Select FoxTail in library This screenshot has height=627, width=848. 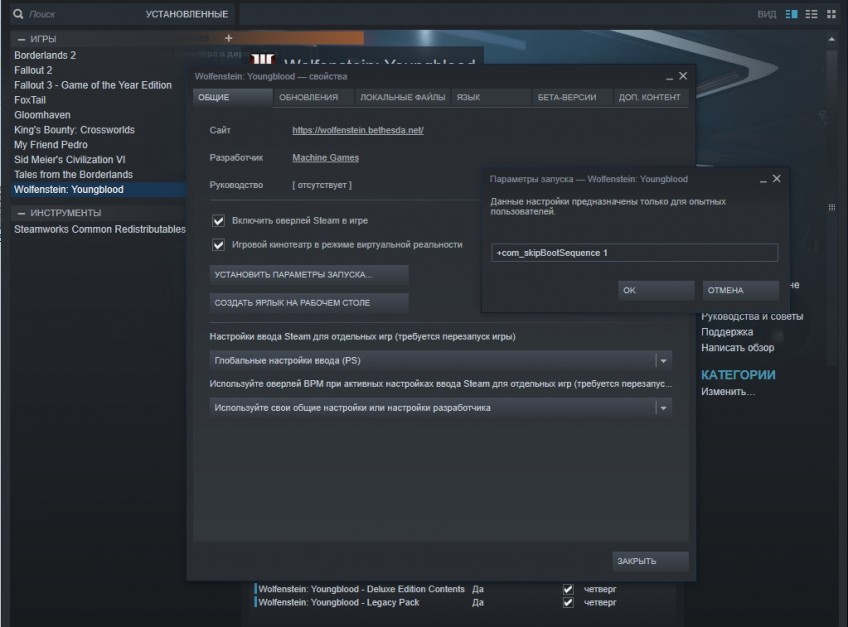click(x=30, y=100)
